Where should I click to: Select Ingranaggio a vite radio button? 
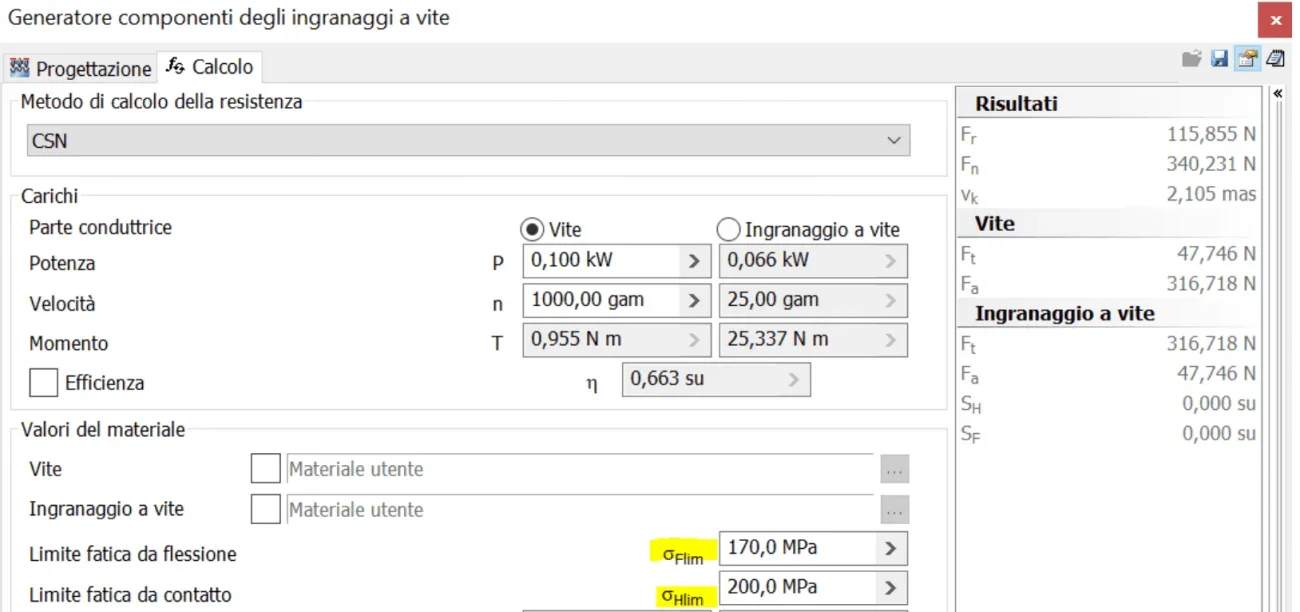[729, 229]
